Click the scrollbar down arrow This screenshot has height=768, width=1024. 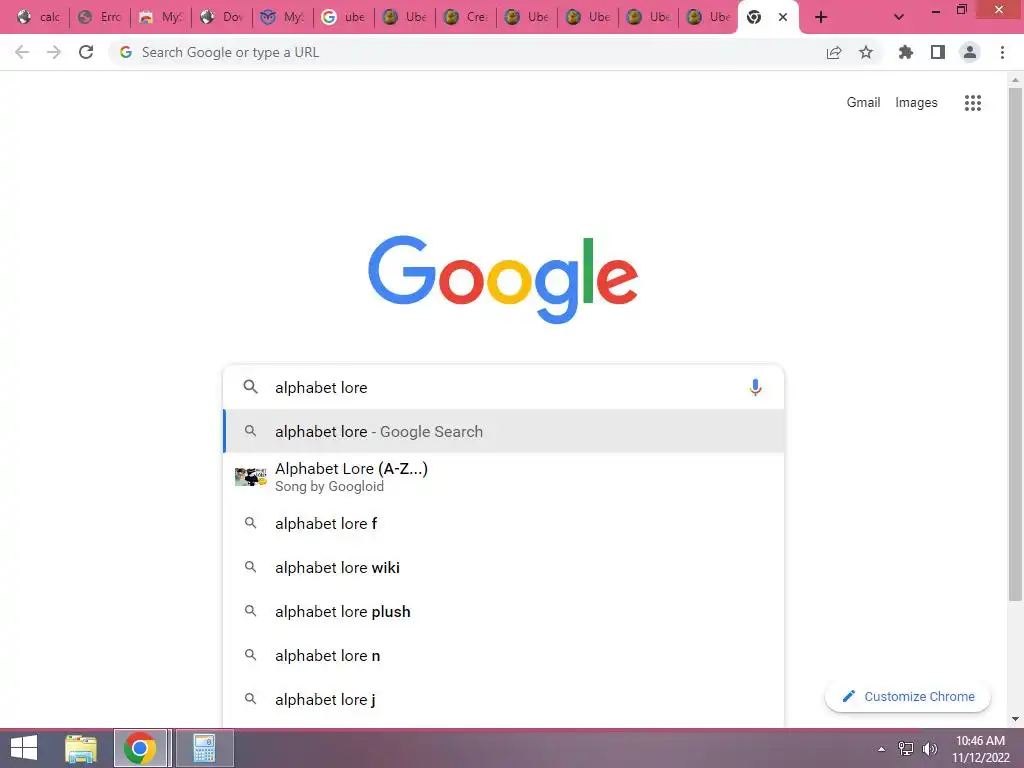coord(1015,719)
